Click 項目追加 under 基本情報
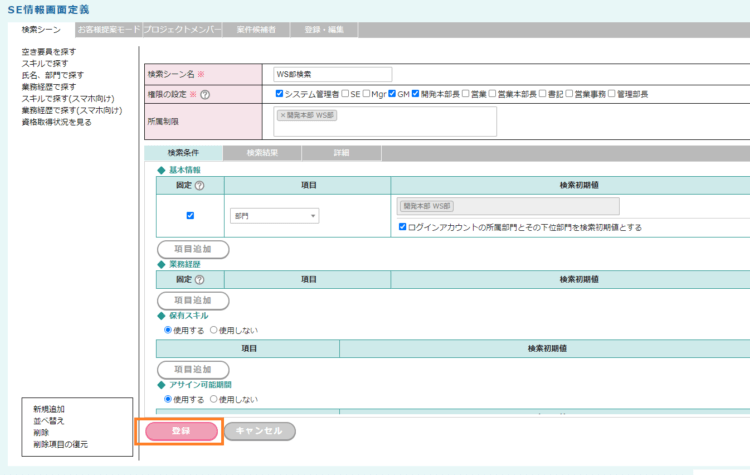 pos(193,249)
